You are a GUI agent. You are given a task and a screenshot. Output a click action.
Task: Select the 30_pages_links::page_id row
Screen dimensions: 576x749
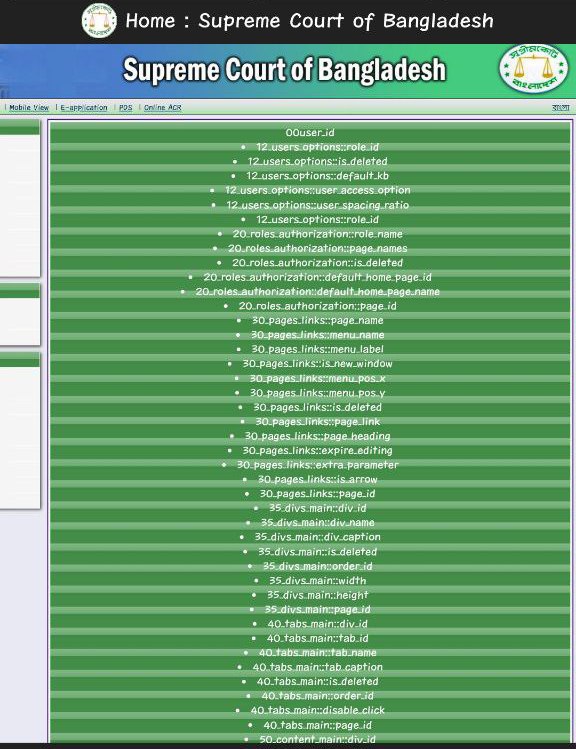318,493
